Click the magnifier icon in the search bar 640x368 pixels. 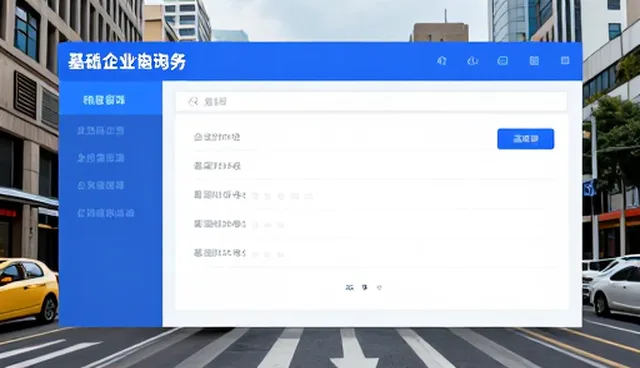(193, 102)
